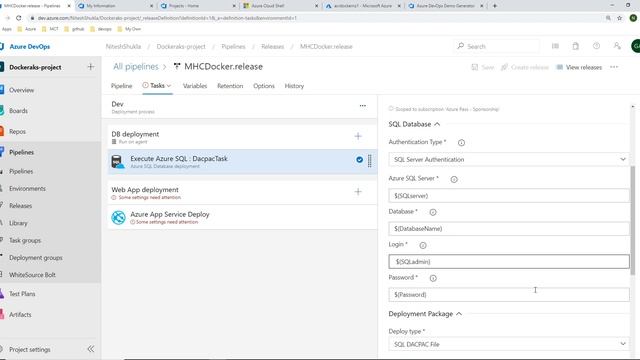Switch to the Options tab
This screenshot has width=640, height=360.
[264, 86]
